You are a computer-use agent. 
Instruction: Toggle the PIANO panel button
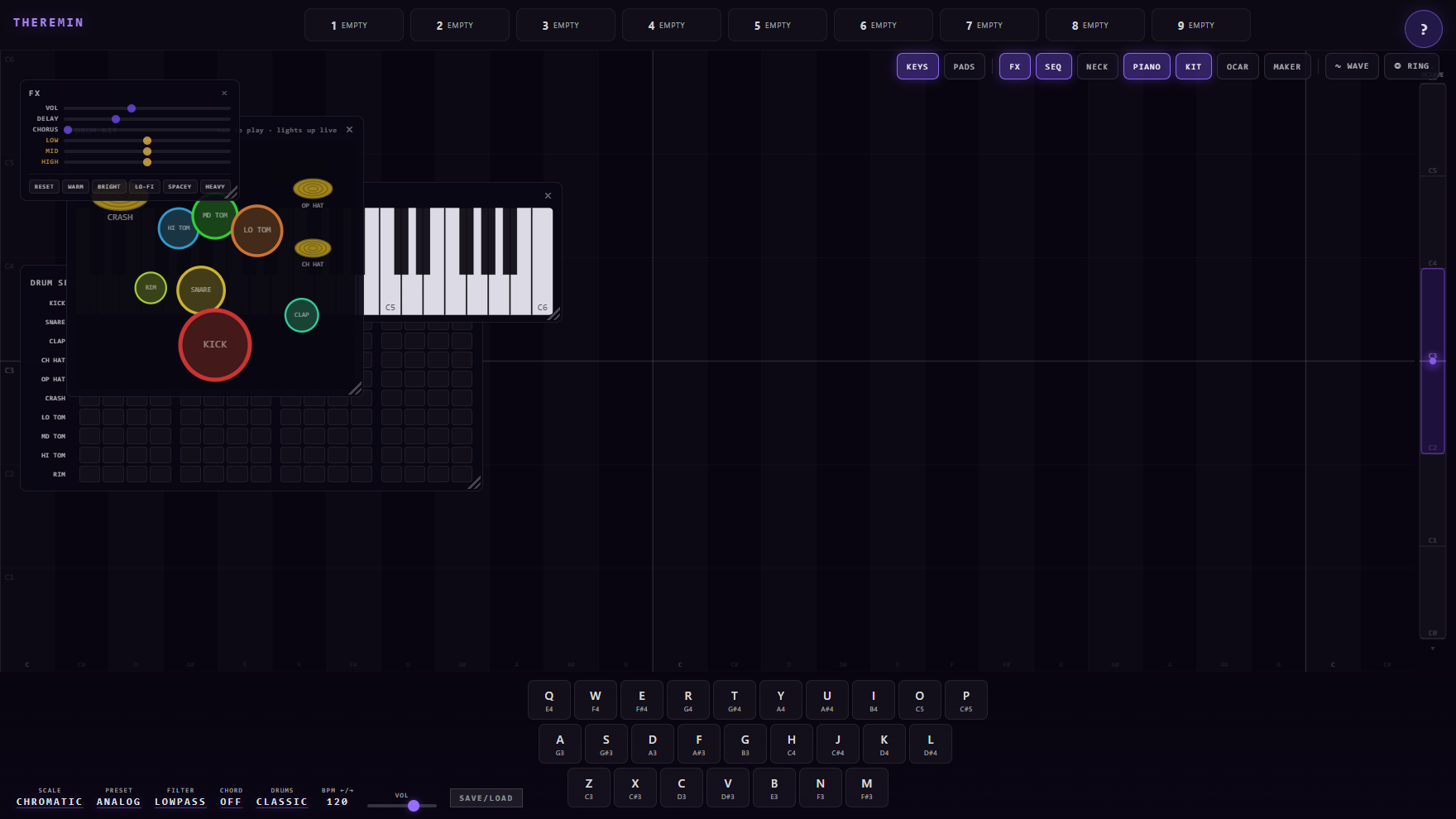tap(1147, 66)
